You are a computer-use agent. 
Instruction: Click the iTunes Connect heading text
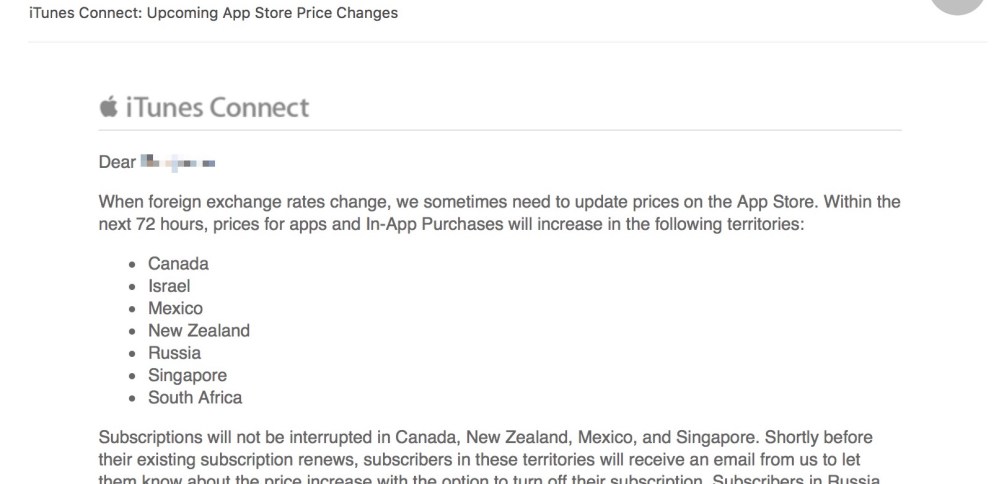click(x=217, y=107)
